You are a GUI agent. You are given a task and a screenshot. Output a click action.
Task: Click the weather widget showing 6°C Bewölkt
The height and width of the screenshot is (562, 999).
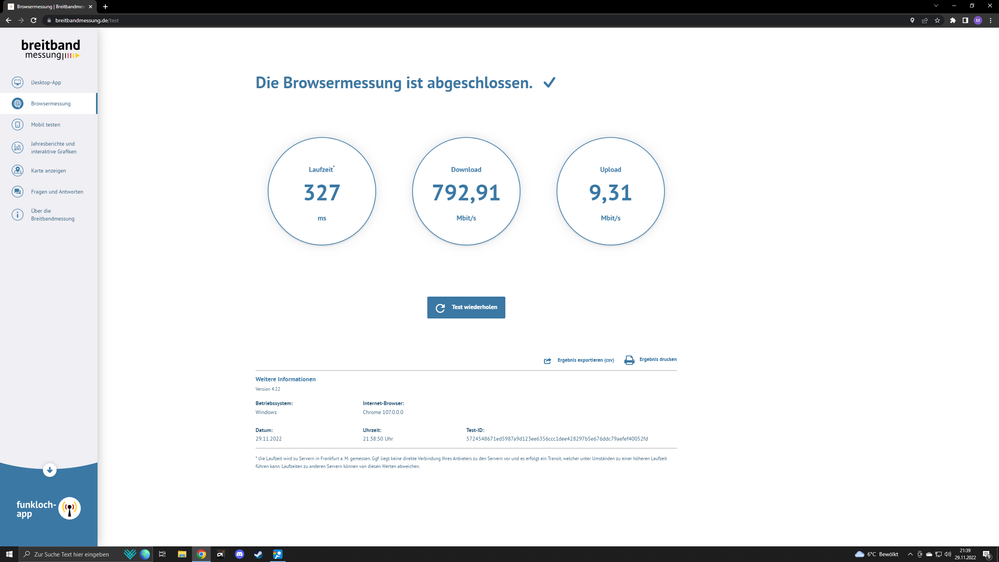[x=877, y=554]
